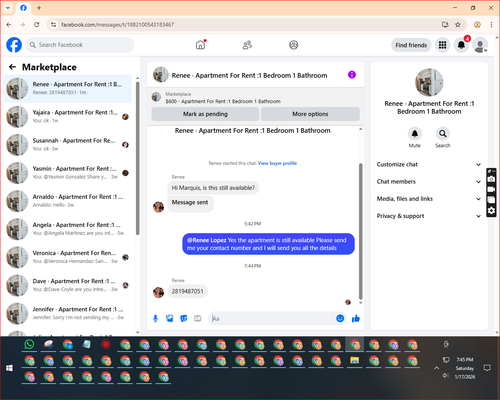
Task: Open Yasmin conversation in list
Action: tap(67, 173)
